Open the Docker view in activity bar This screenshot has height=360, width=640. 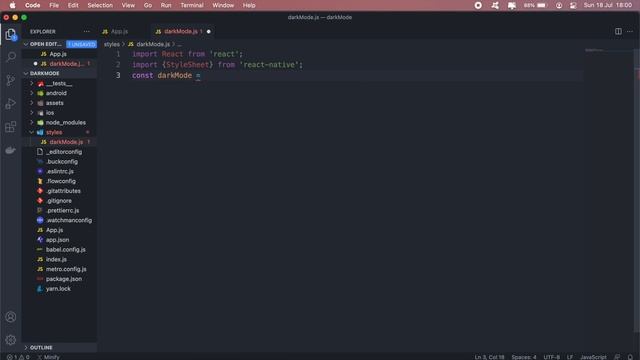pos(11,150)
